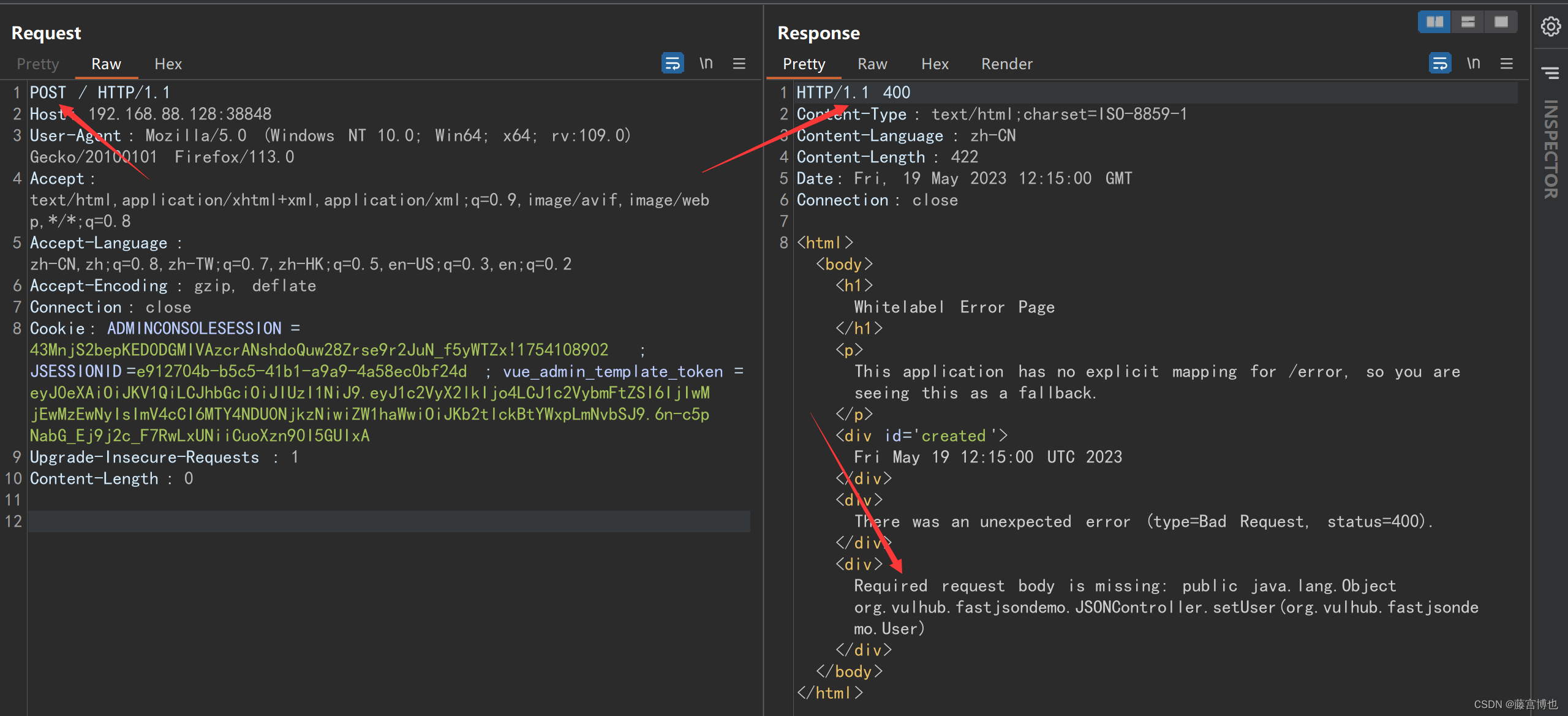Select the Response Hex tab
The width and height of the screenshot is (1568, 716).
click(x=935, y=64)
